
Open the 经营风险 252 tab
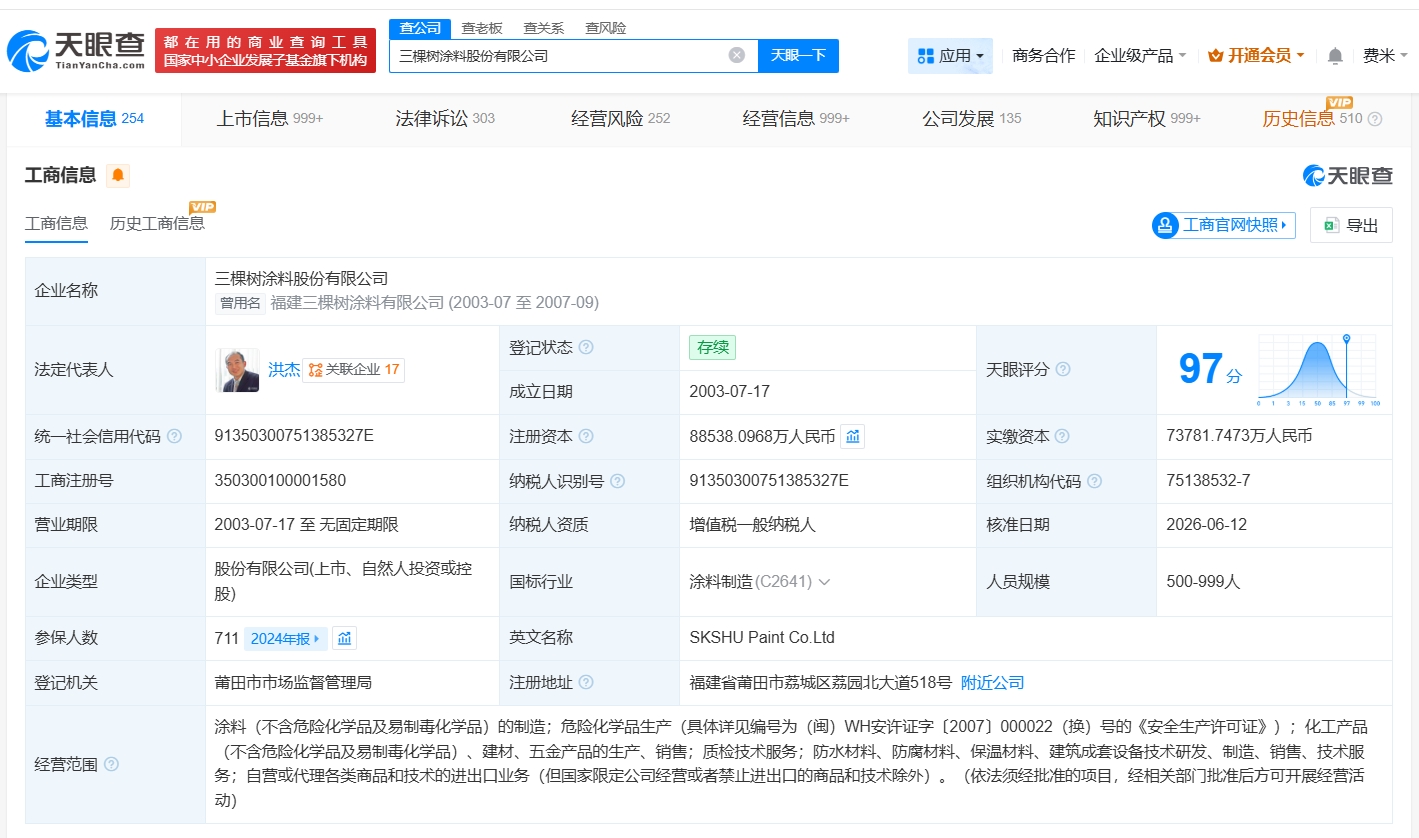pos(621,119)
